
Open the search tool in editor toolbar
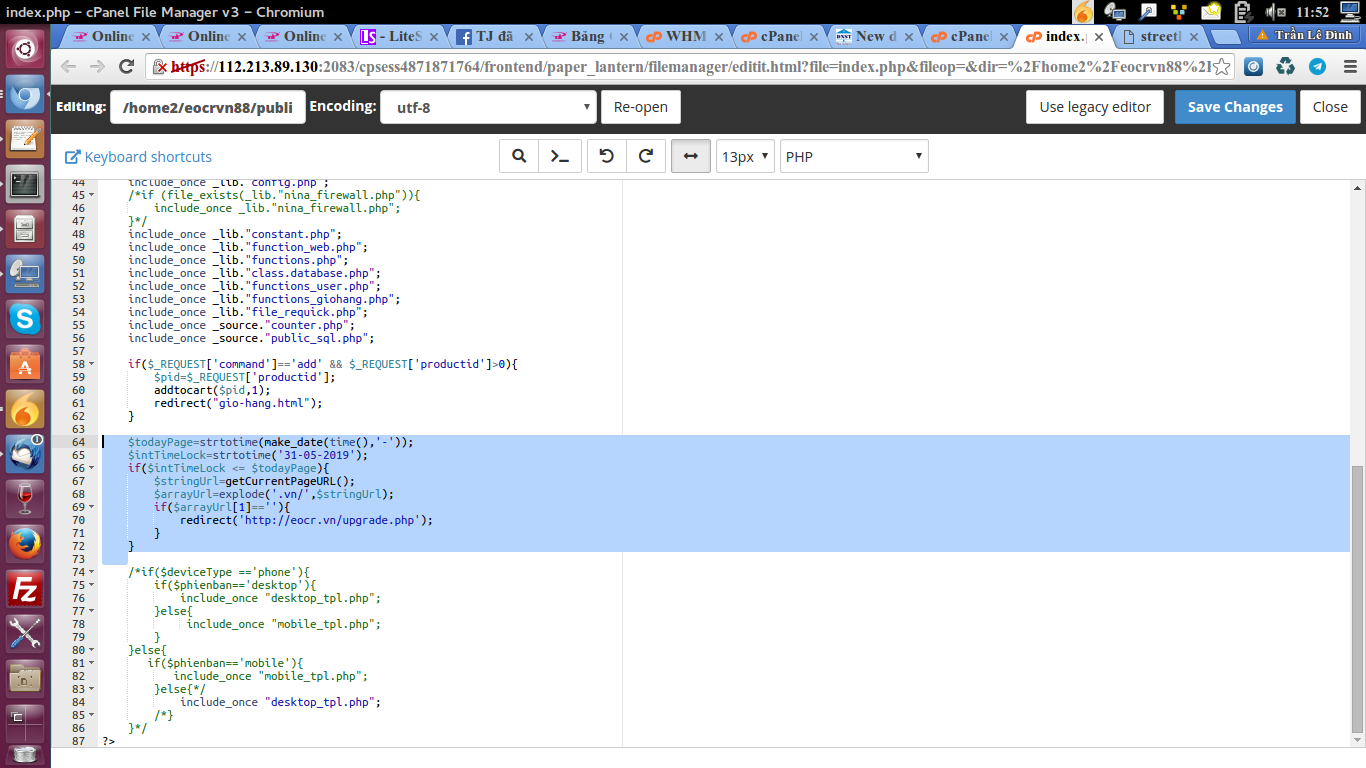click(519, 156)
